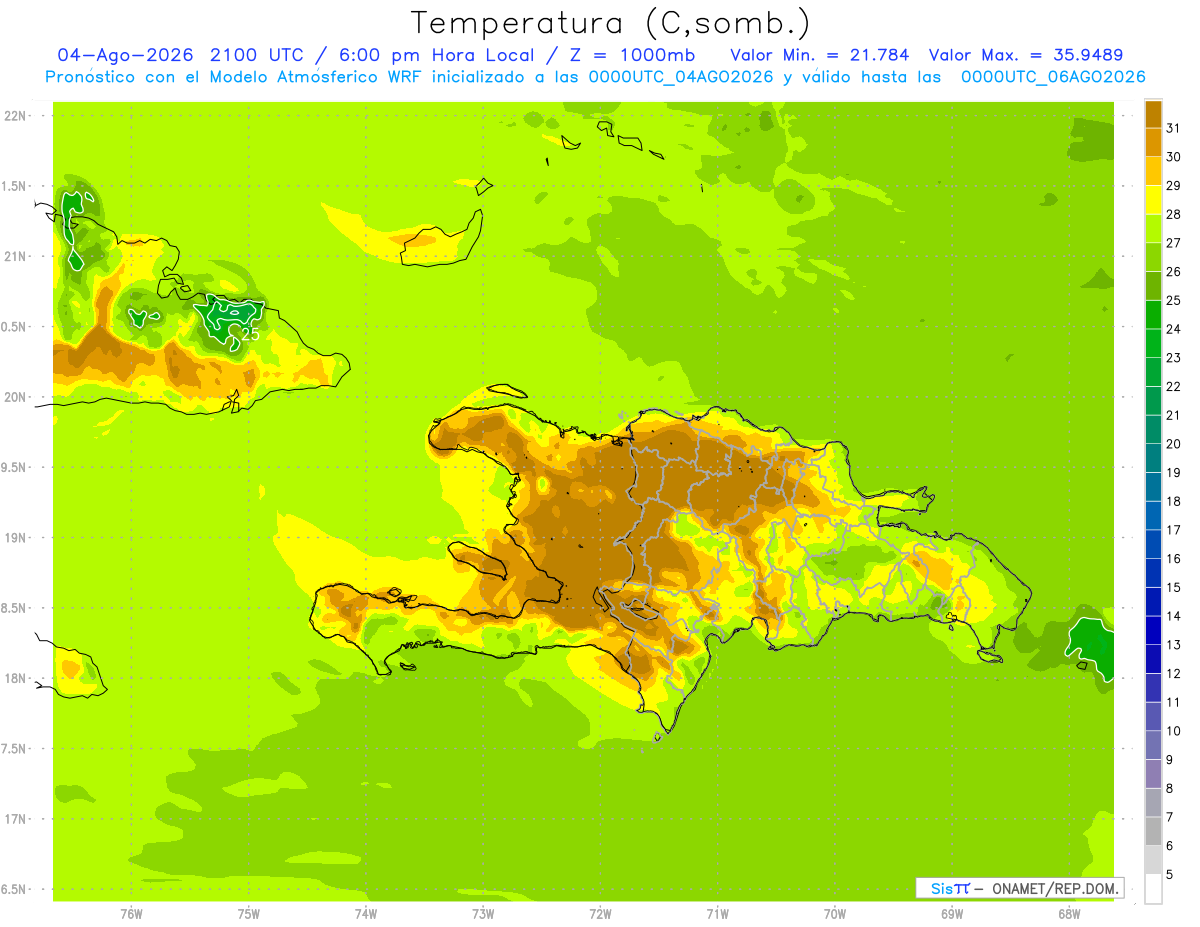Pick the teal swatch between 19 and 20
The image size is (1200, 927).
(1153, 458)
